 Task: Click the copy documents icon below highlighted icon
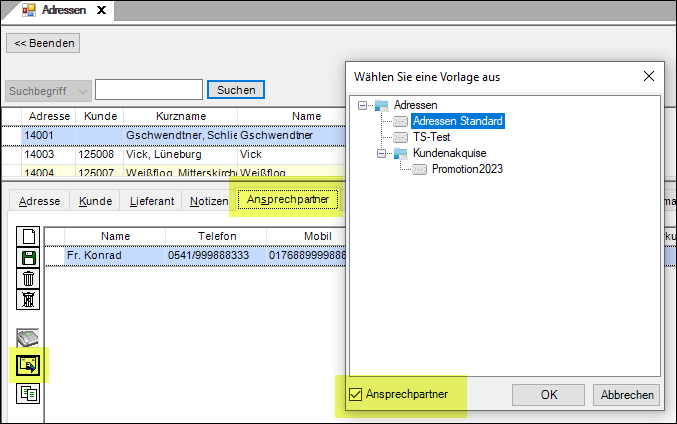point(29,393)
